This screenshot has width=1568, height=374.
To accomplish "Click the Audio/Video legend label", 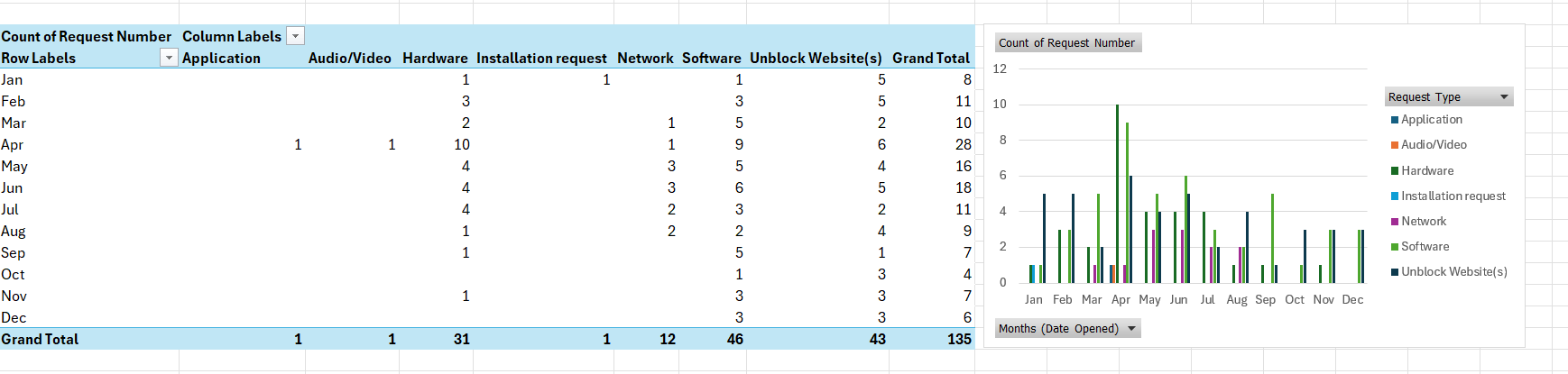I will 1434,145.
